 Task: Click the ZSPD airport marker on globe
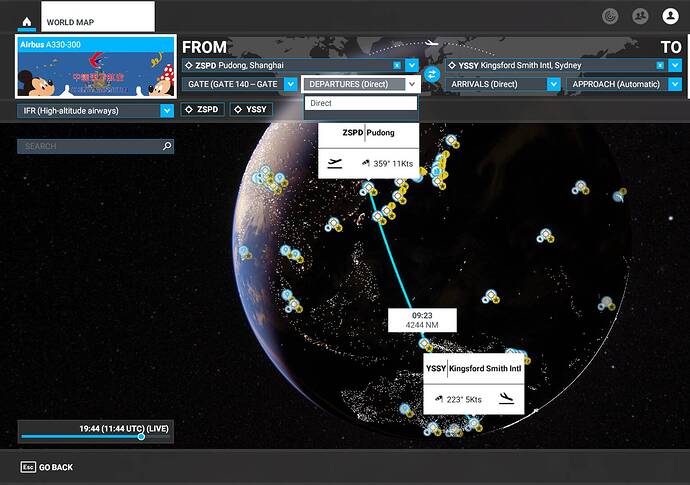[x=367, y=189]
